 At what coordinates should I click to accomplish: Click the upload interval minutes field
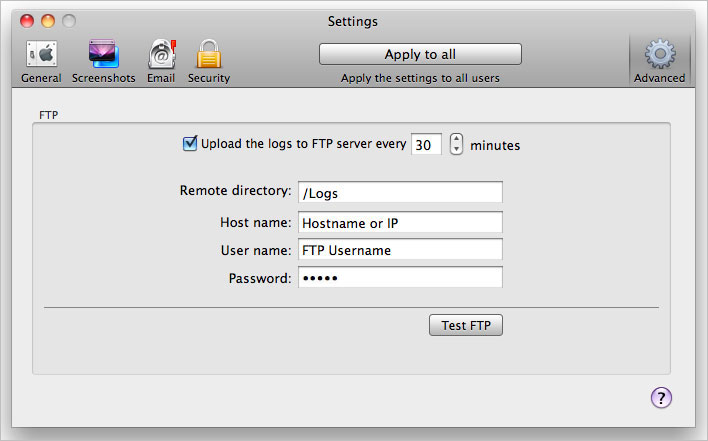tap(426, 144)
